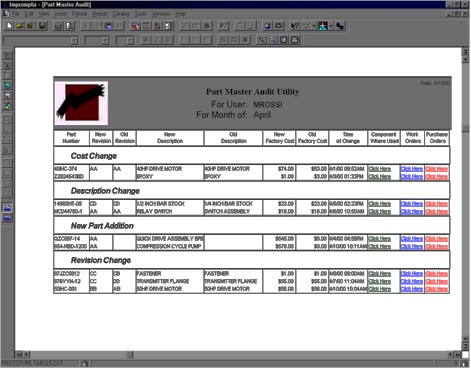Screen dimensions: 471x369
Task: Click the Print toolbar icon
Action: click(x=58, y=26)
